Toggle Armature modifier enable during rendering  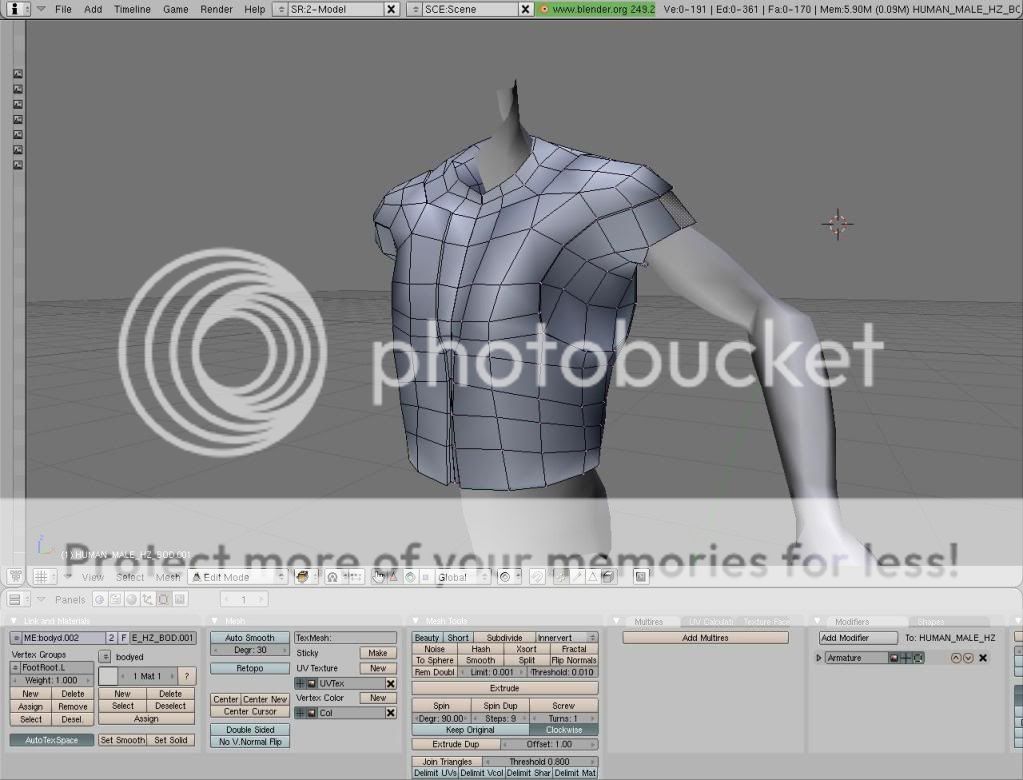894,658
